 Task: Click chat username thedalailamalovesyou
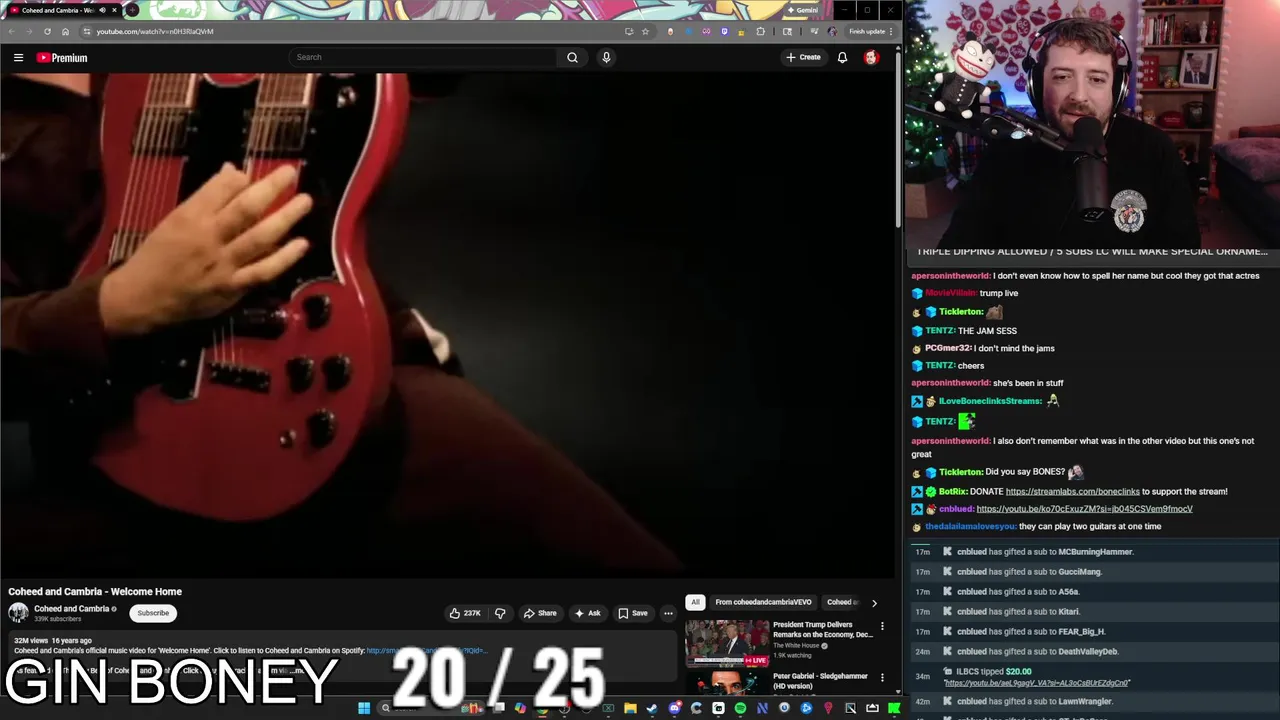(971, 526)
